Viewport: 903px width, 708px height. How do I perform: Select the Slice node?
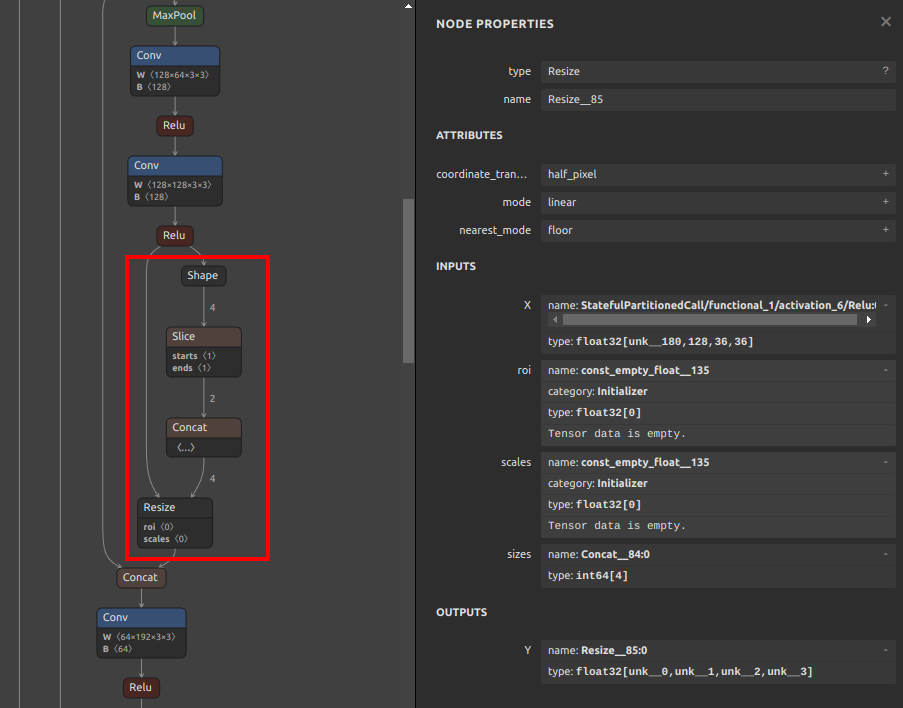coord(204,352)
